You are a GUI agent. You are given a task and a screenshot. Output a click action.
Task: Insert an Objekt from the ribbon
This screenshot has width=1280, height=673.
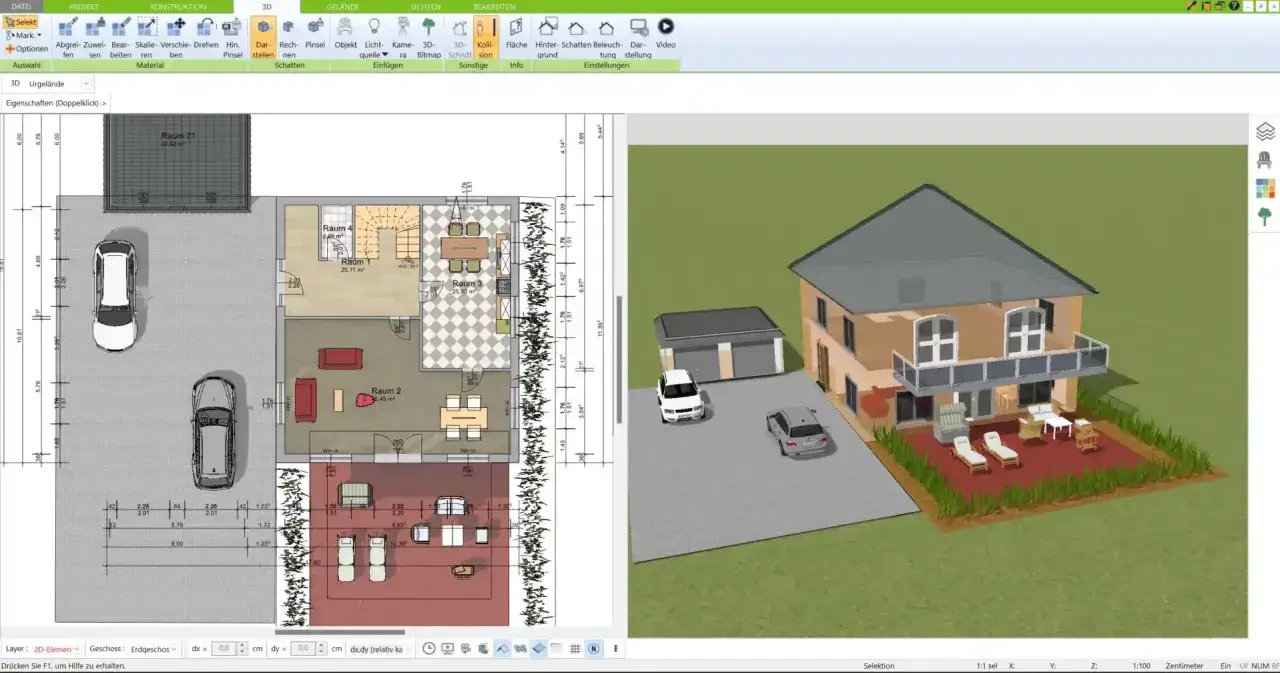(x=346, y=33)
